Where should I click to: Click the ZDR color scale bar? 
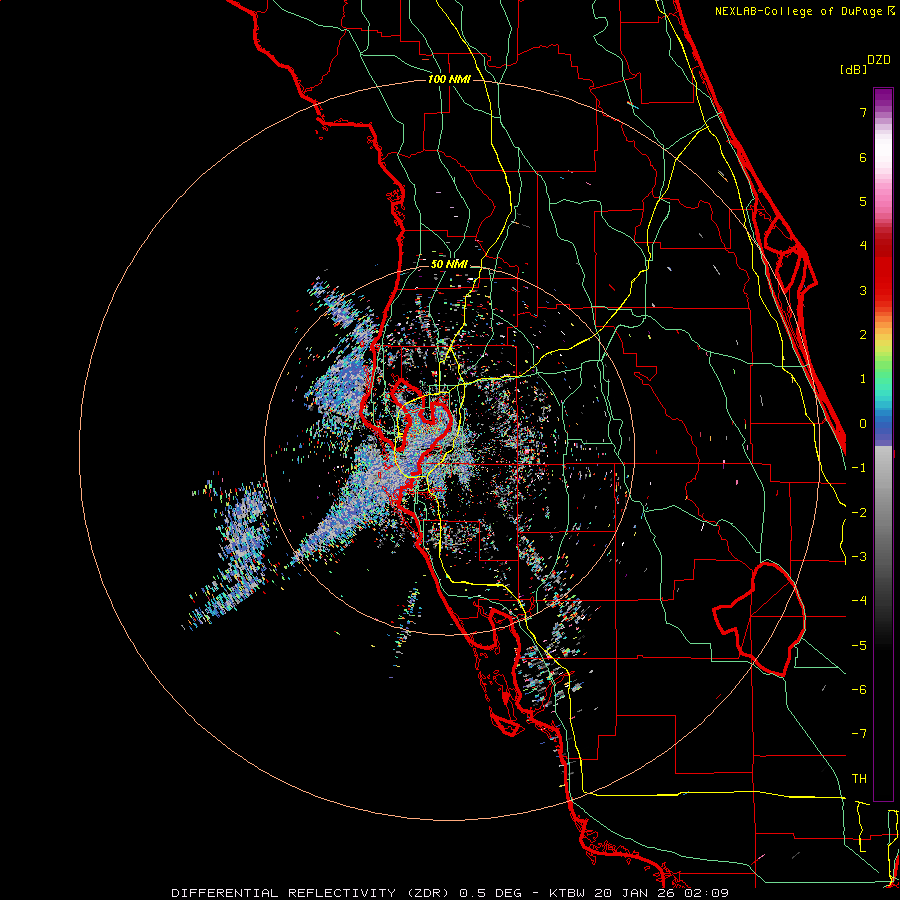(x=883, y=444)
